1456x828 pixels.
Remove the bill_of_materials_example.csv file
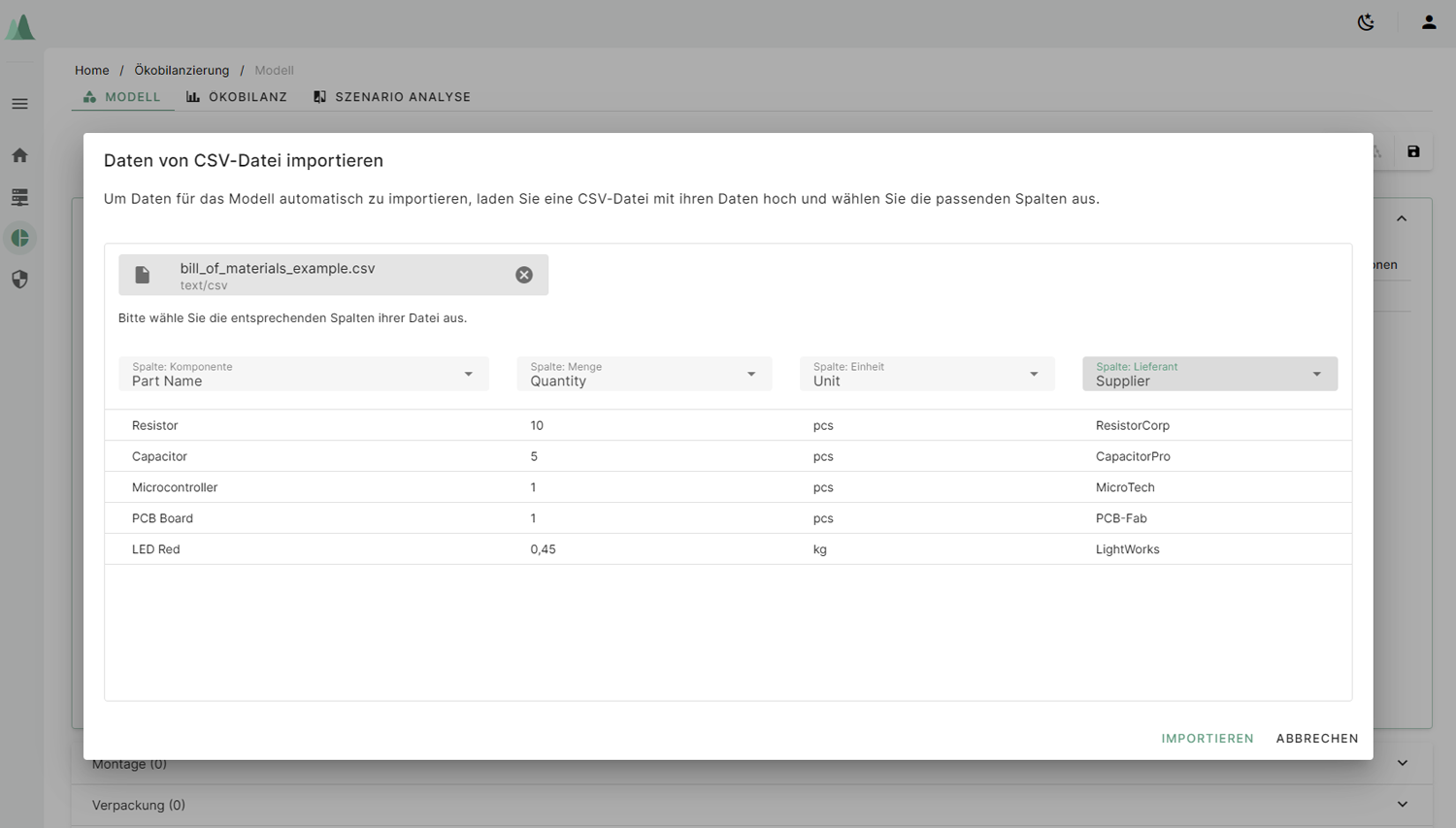point(524,275)
